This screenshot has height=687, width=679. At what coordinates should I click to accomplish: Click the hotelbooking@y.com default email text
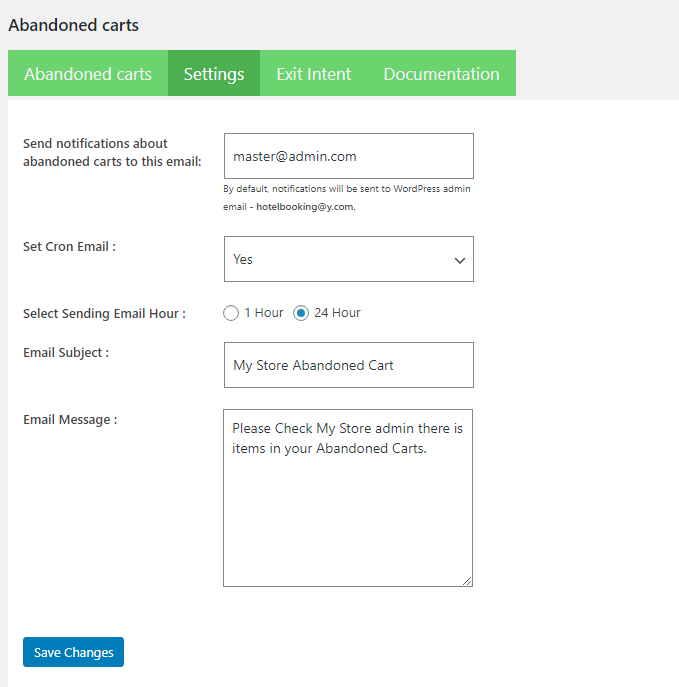tap(304, 207)
